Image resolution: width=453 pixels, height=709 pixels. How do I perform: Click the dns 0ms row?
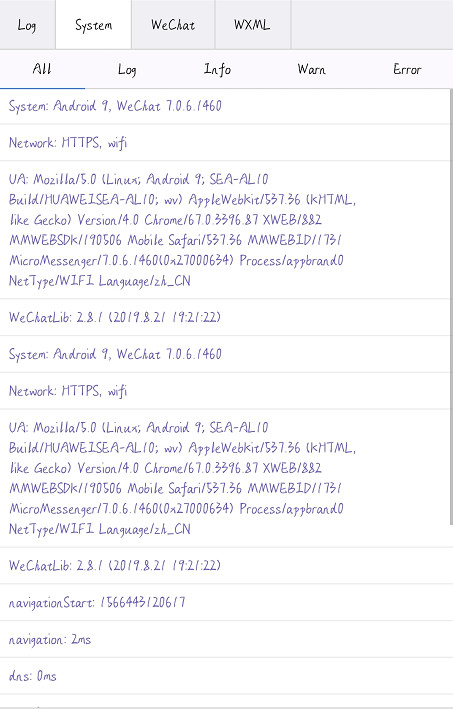pyautogui.click(x=225, y=676)
